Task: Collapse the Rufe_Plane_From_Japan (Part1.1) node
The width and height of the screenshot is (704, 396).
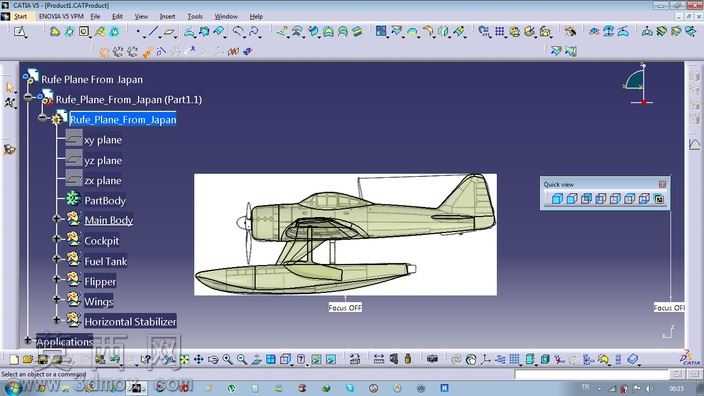Action: pos(28,97)
